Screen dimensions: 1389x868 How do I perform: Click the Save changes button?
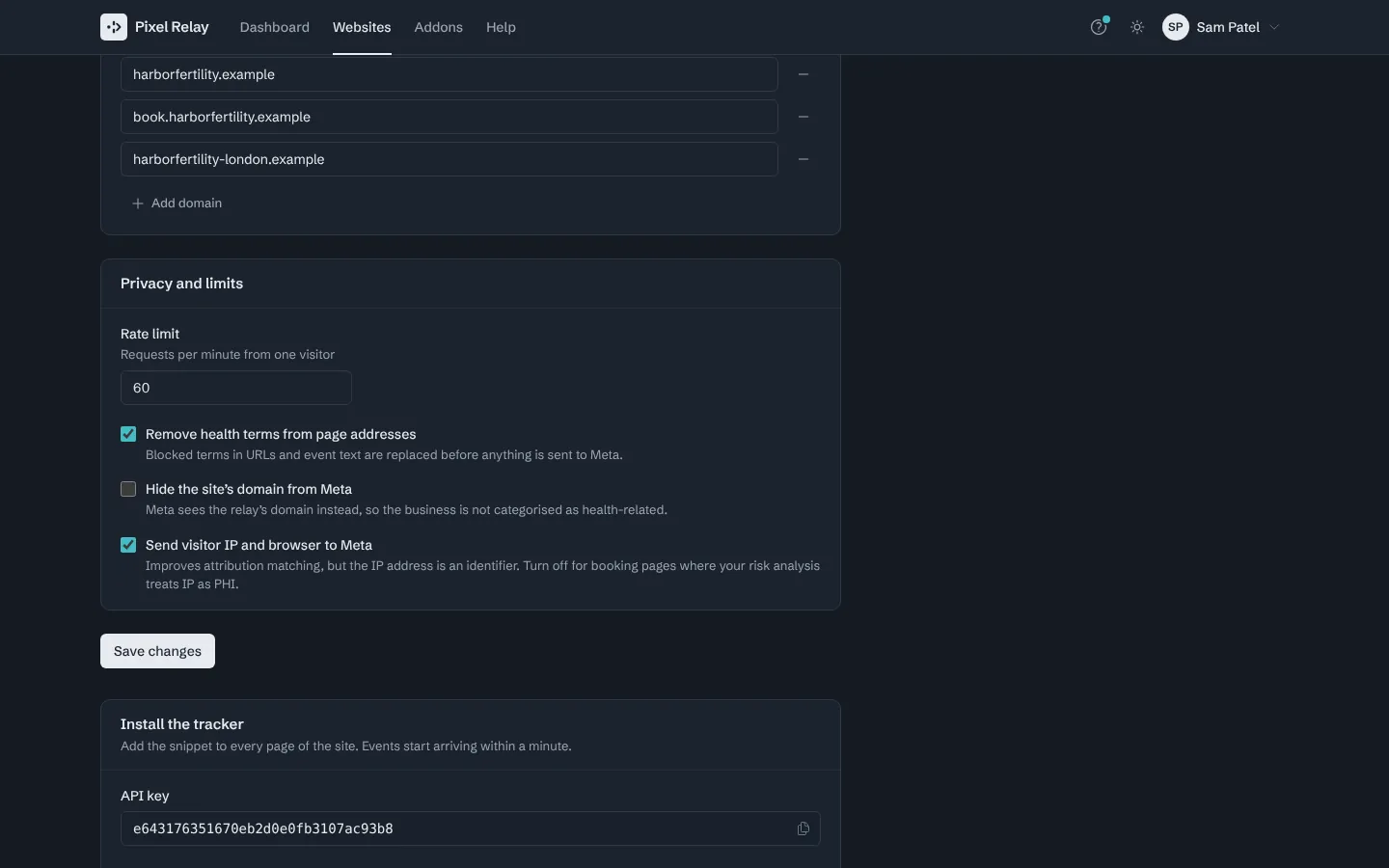pyautogui.click(x=157, y=651)
